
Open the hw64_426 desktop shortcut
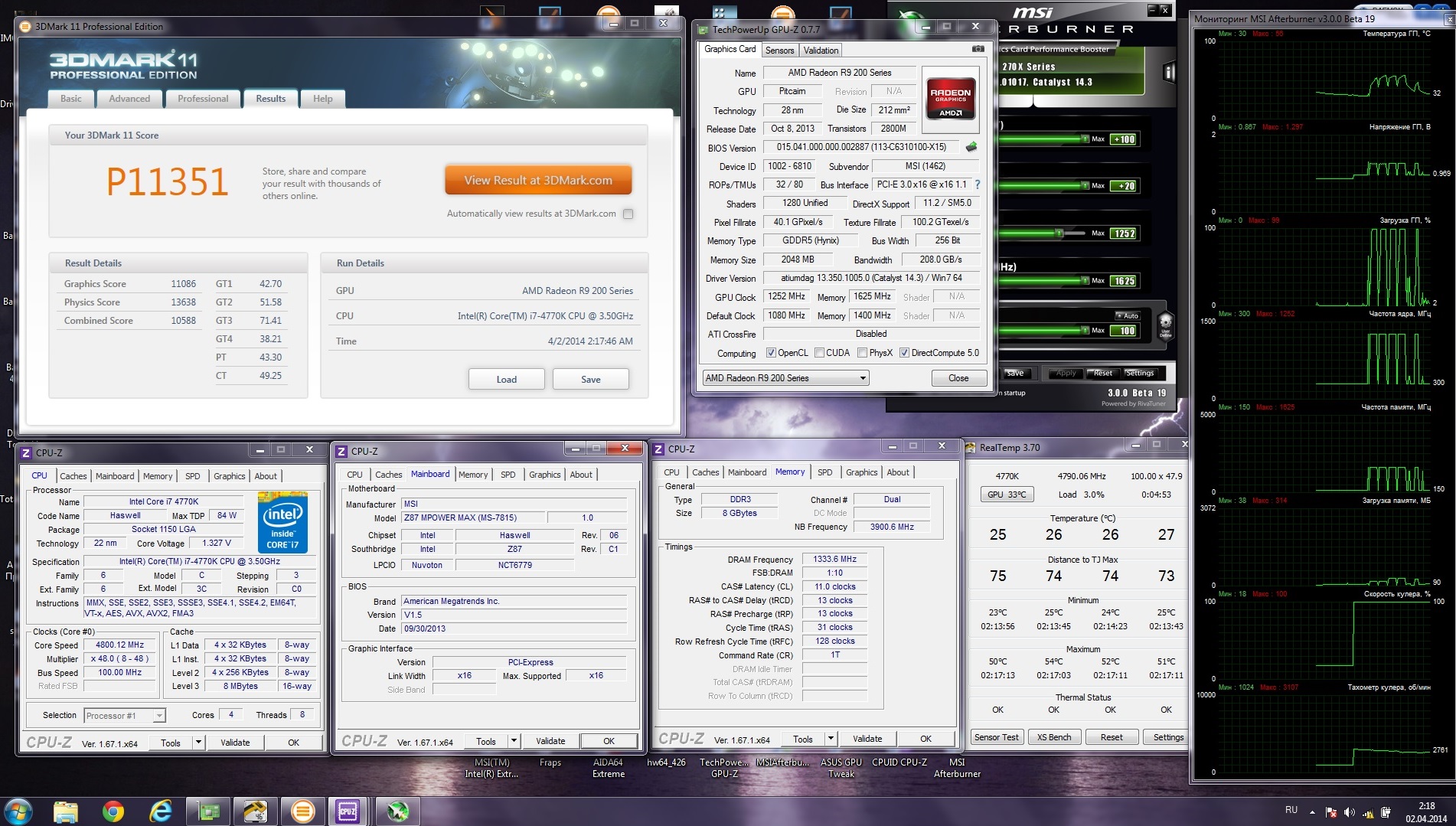point(666,762)
